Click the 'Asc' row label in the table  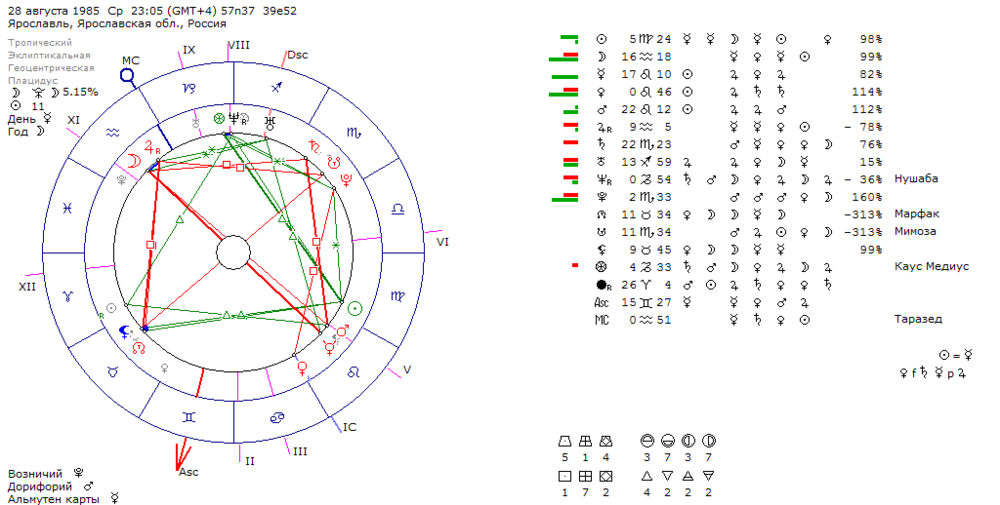(601, 302)
